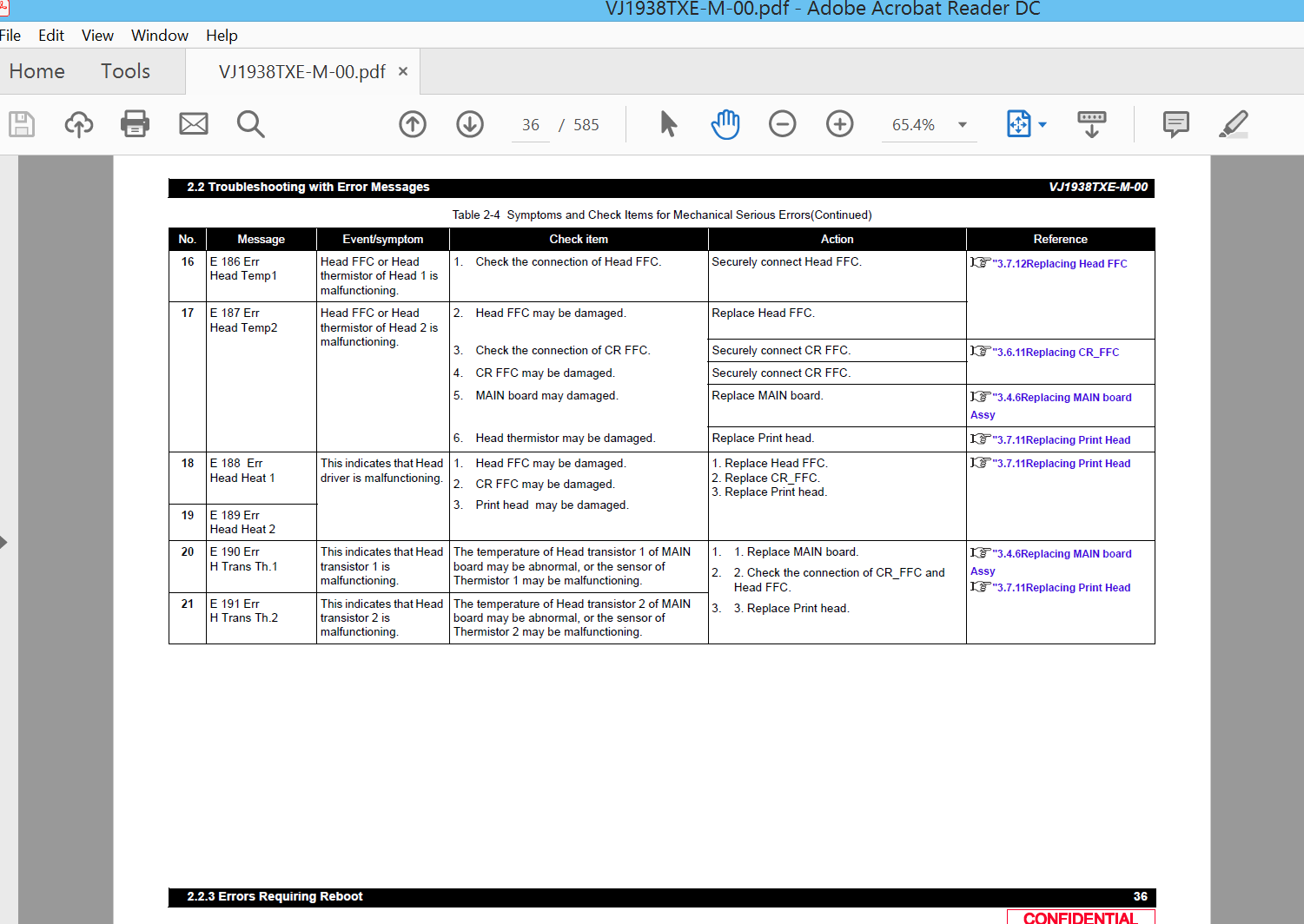The image size is (1304, 924).
Task: Open the read mode keyboard-arrow icon
Action: coord(1092,124)
